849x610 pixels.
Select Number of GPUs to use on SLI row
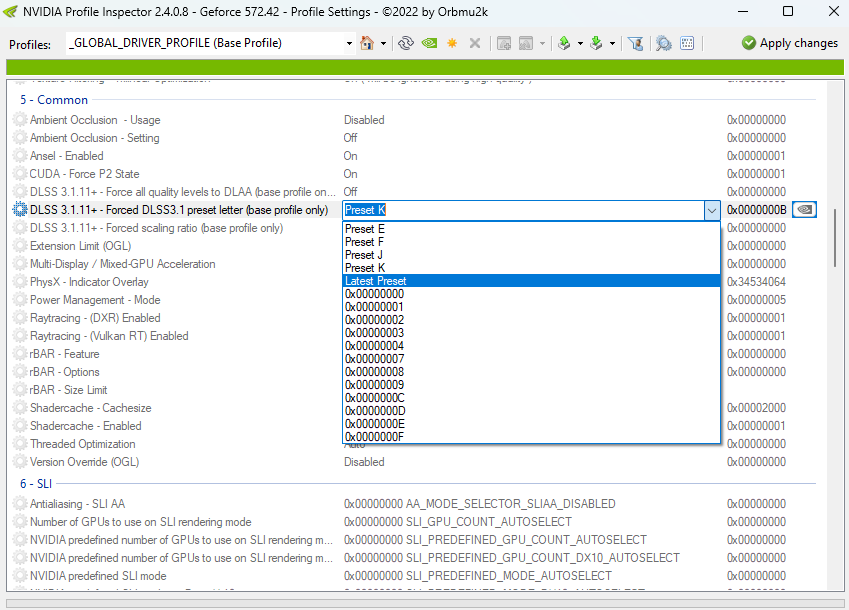tap(412, 522)
